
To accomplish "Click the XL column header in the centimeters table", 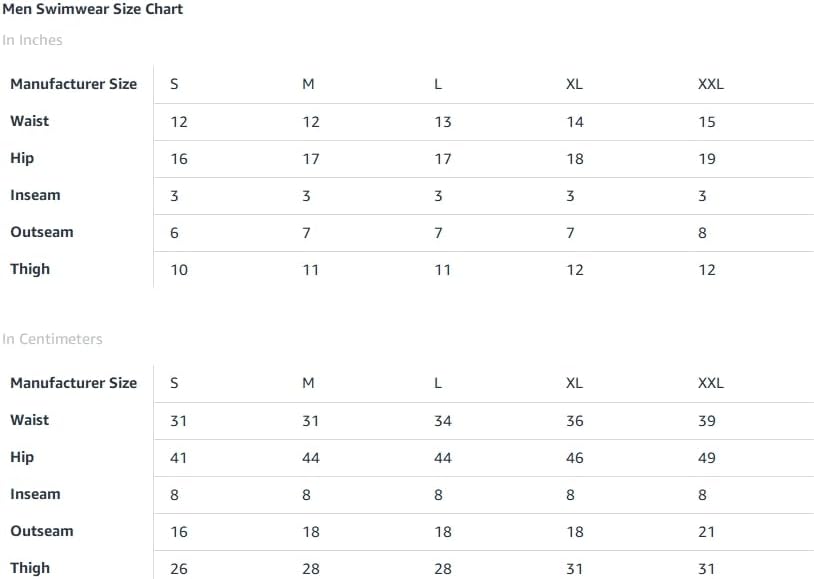I will [x=574, y=383].
